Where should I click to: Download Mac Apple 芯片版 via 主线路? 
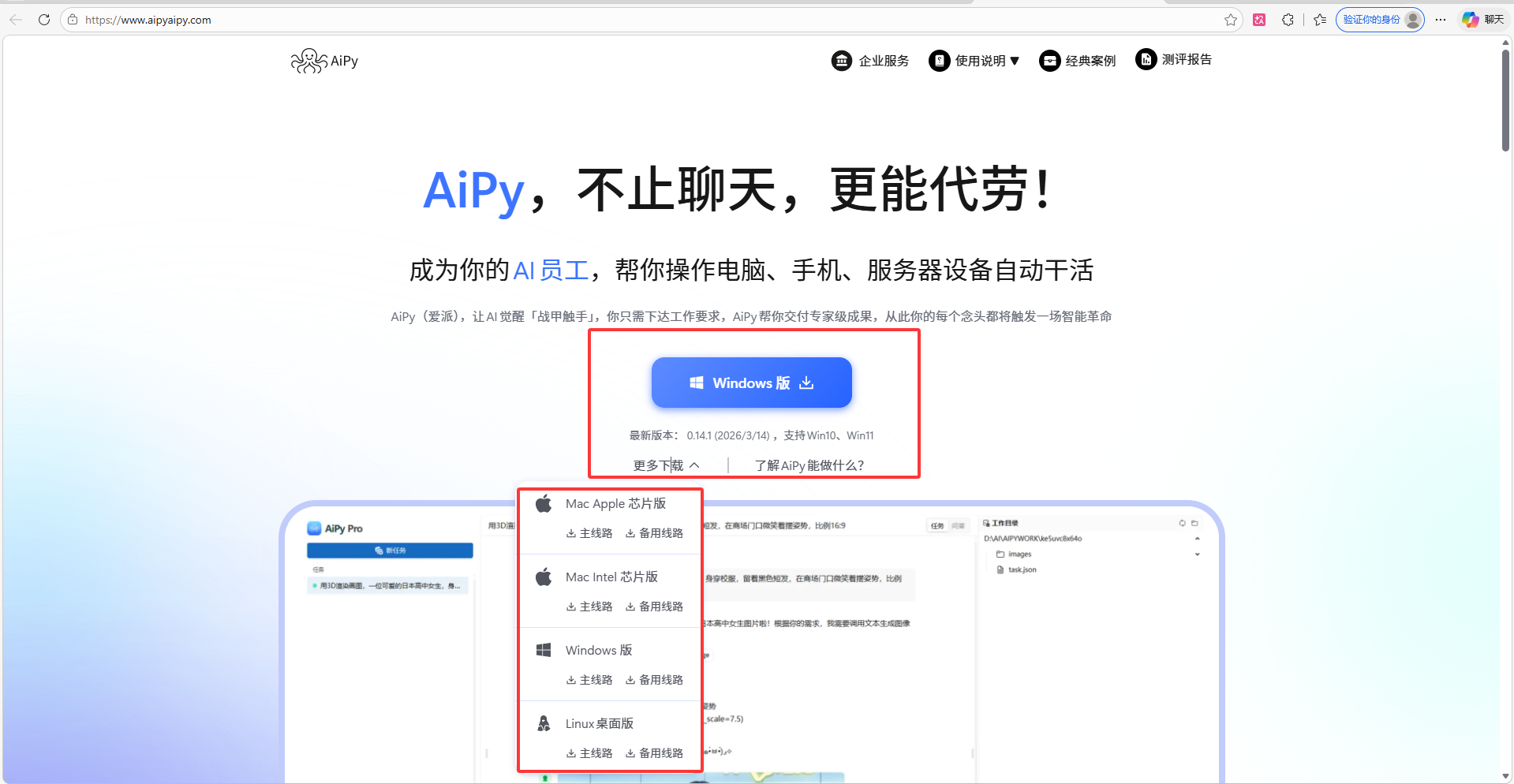(x=589, y=533)
